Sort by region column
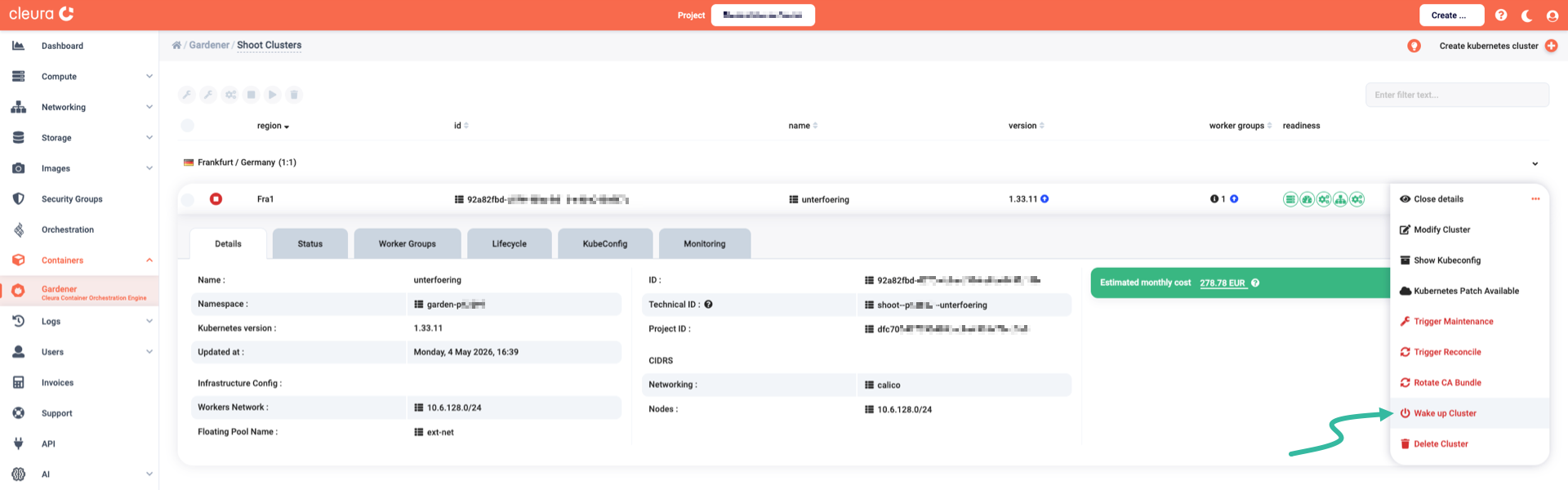The height and width of the screenshot is (490, 1568). pyautogui.click(x=273, y=126)
